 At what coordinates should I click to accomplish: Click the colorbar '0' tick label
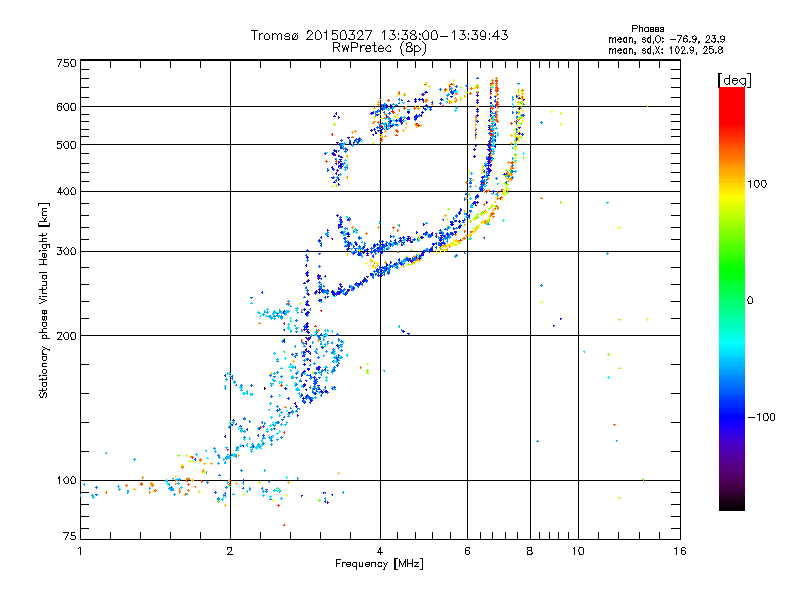[x=750, y=301]
